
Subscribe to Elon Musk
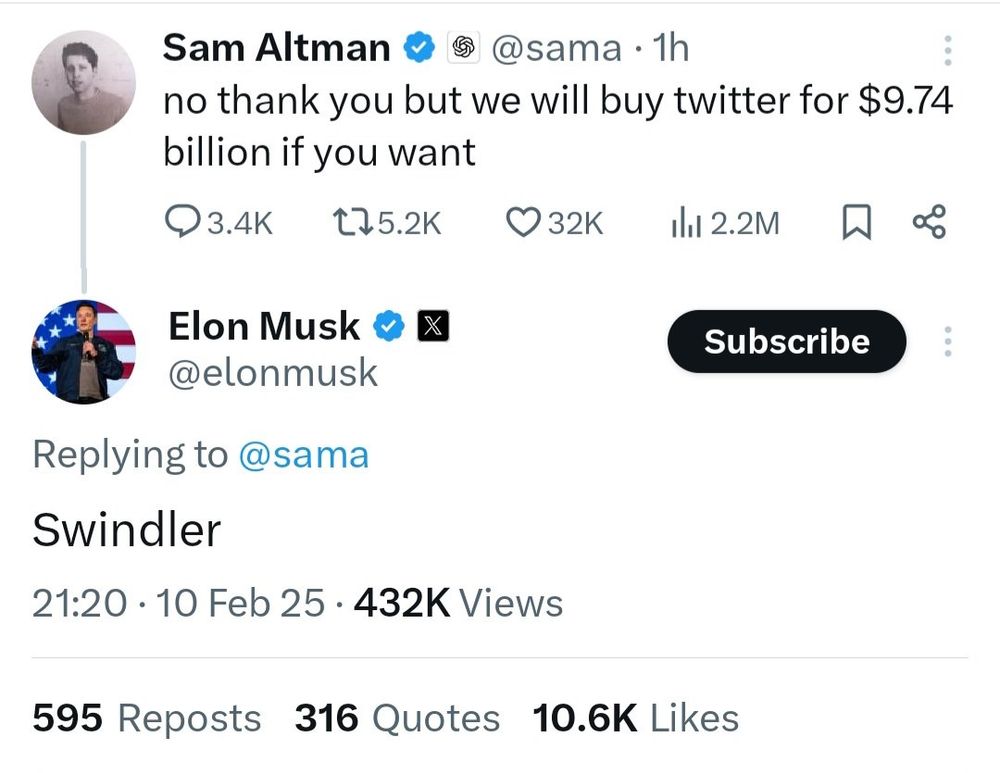(x=786, y=341)
